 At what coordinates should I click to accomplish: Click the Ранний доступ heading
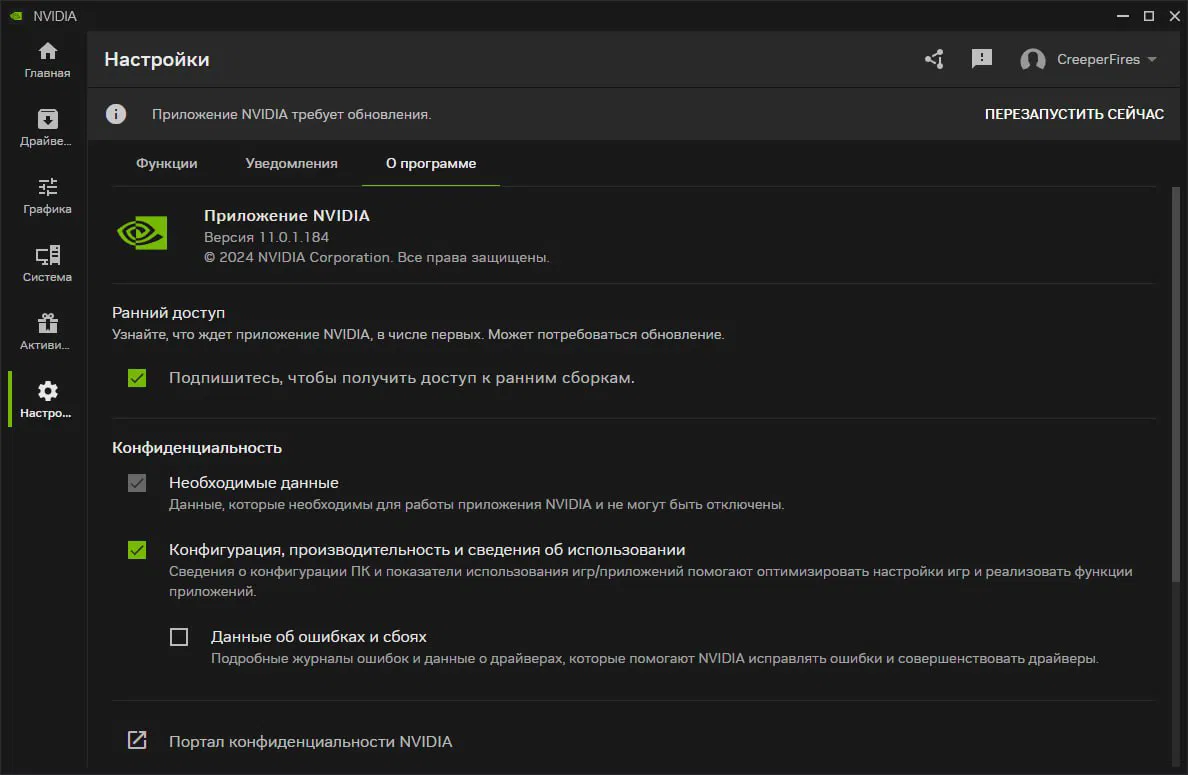coord(168,313)
